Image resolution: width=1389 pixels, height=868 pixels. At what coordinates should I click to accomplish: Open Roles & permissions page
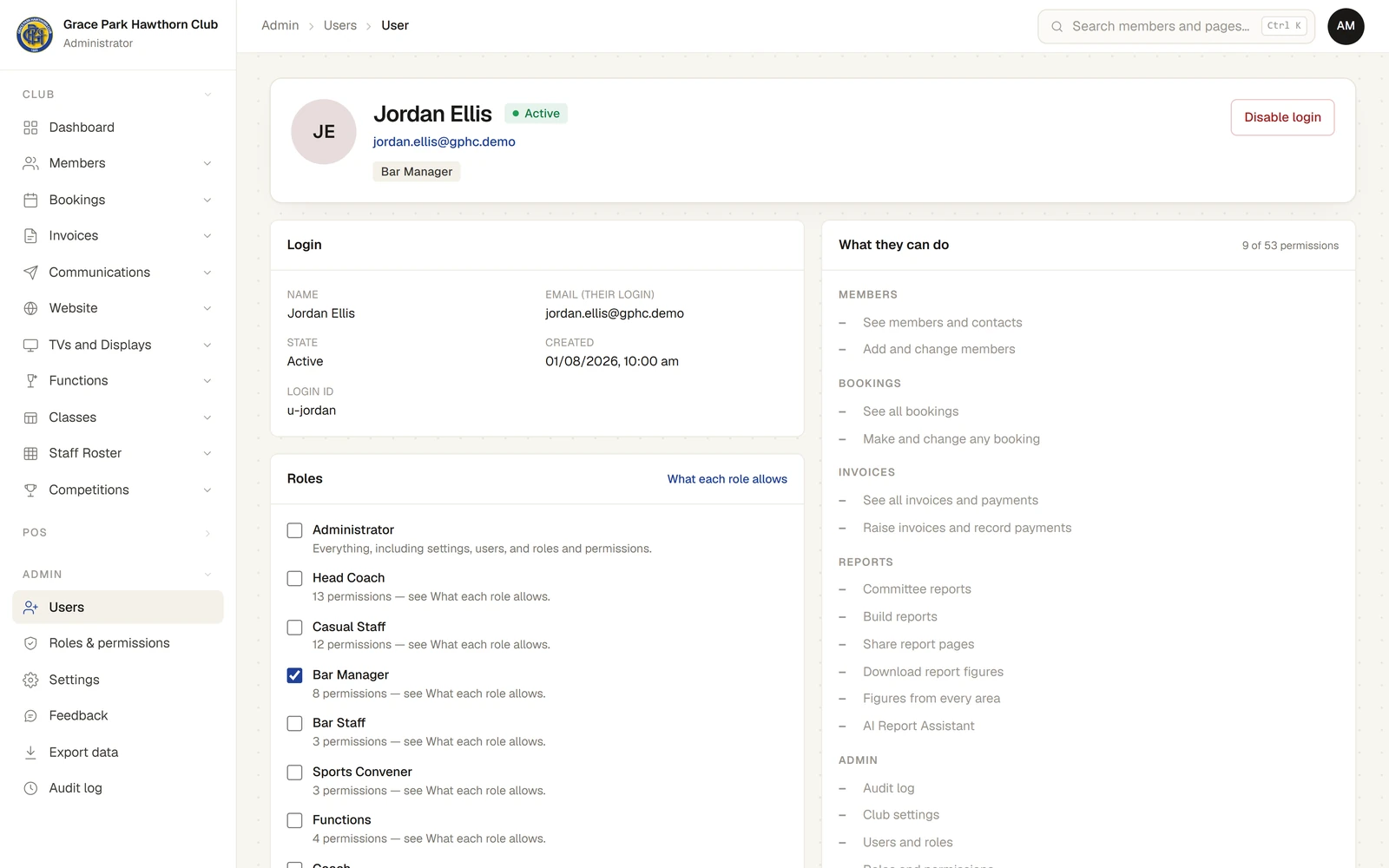click(118, 643)
